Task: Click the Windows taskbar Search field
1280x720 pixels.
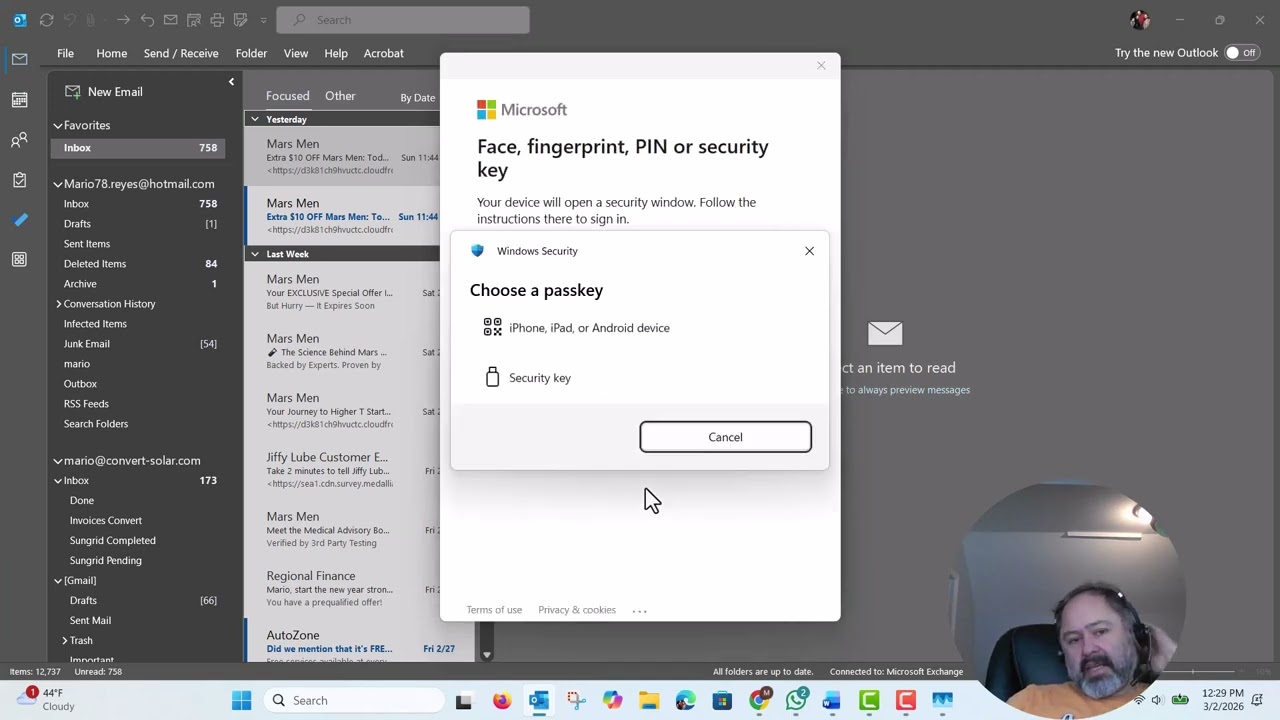Action: (x=354, y=701)
